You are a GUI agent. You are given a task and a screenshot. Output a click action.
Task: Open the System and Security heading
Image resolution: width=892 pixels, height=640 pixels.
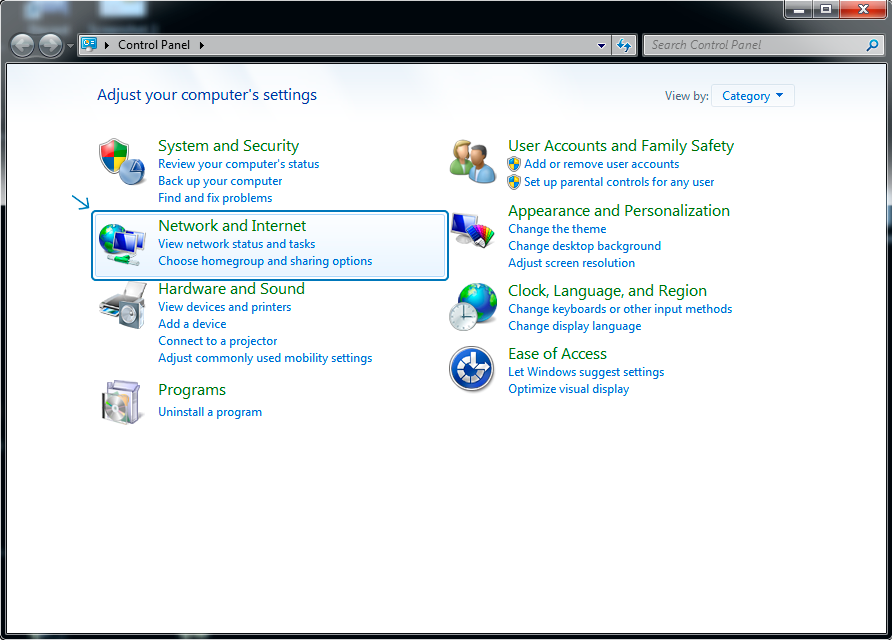[x=228, y=146]
